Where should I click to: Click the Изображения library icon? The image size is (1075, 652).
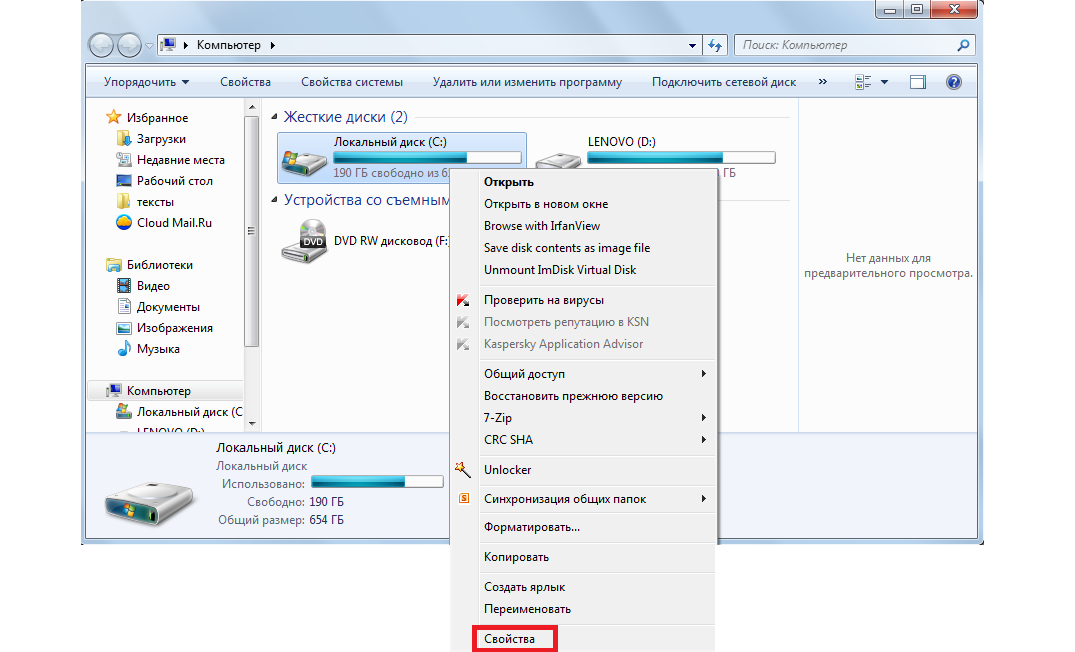coord(123,328)
